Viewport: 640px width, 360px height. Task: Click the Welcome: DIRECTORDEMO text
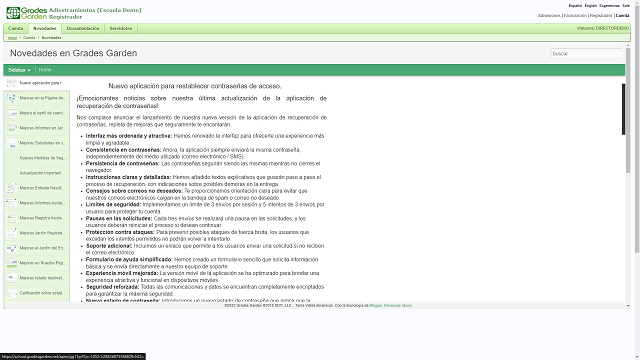(x=603, y=29)
